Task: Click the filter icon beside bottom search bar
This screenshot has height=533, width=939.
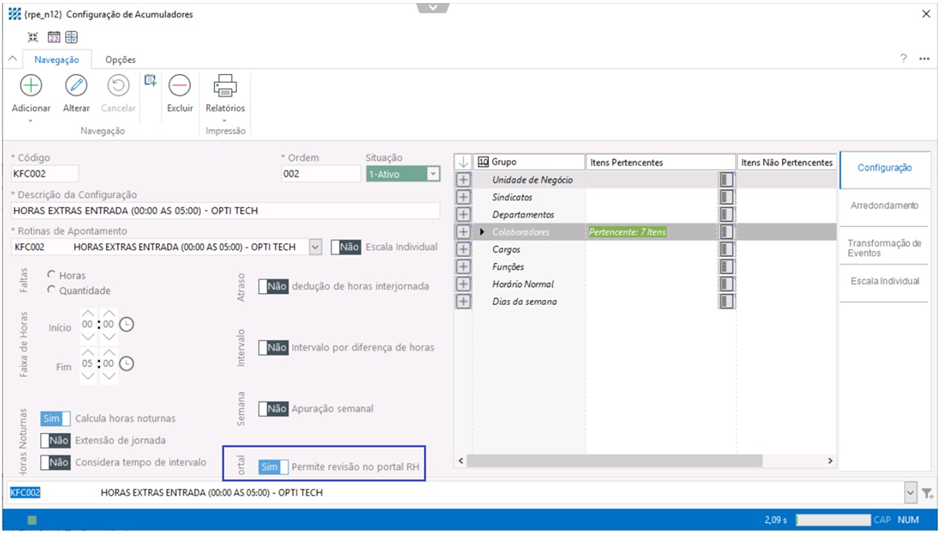Action: pyautogui.click(x=927, y=493)
